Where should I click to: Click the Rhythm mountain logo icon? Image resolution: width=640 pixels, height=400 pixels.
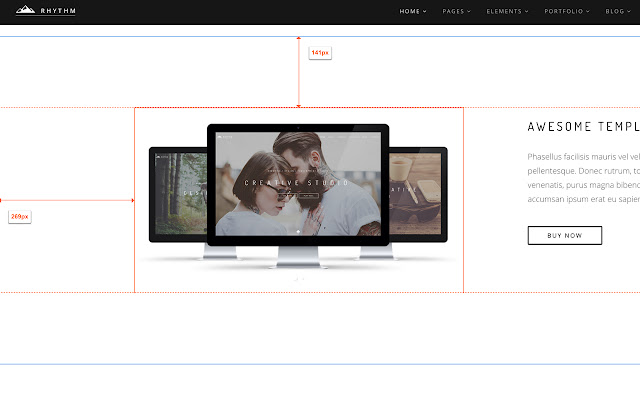[24, 12]
